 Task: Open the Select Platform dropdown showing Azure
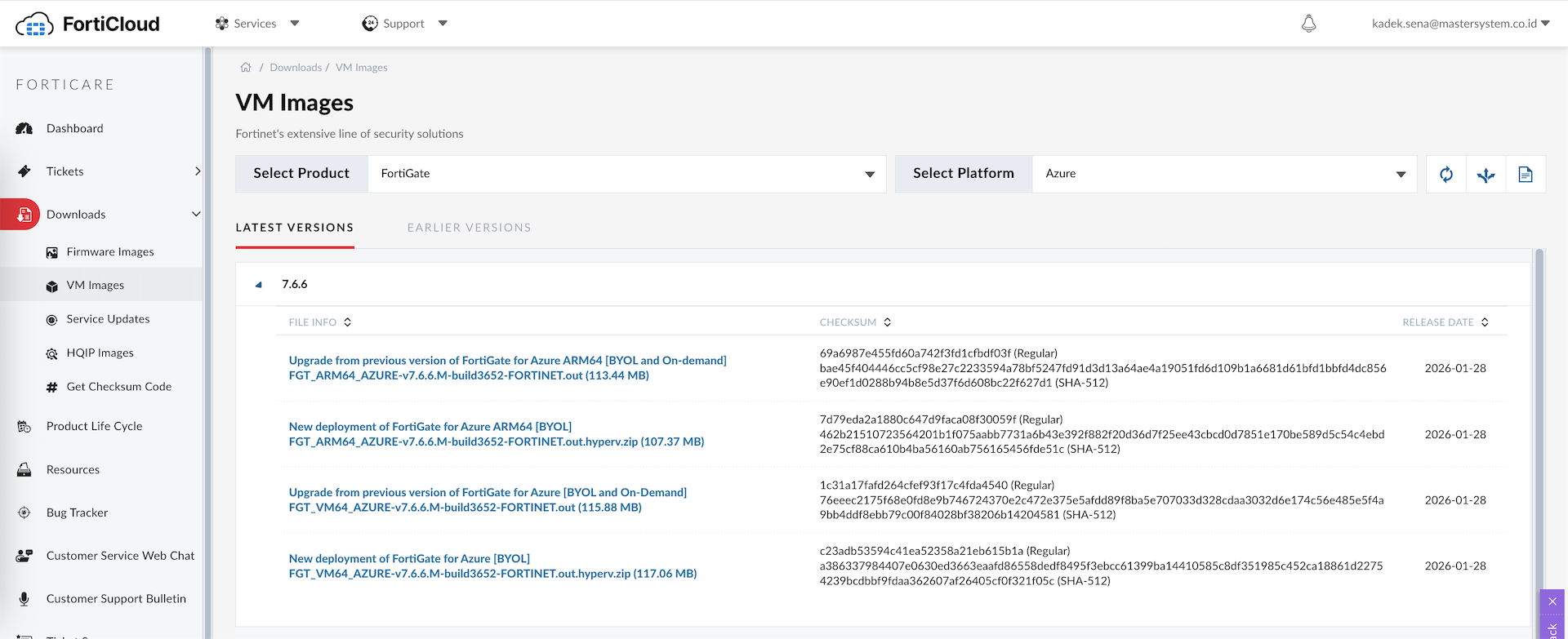pyautogui.click(x=1224, y=174)
